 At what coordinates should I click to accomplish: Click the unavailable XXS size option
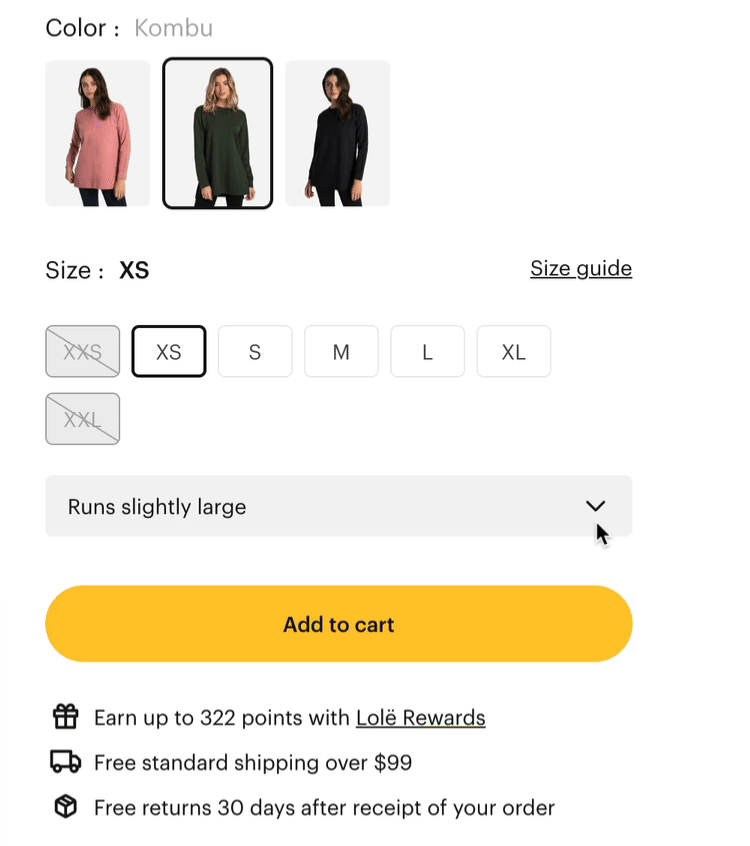83,352
